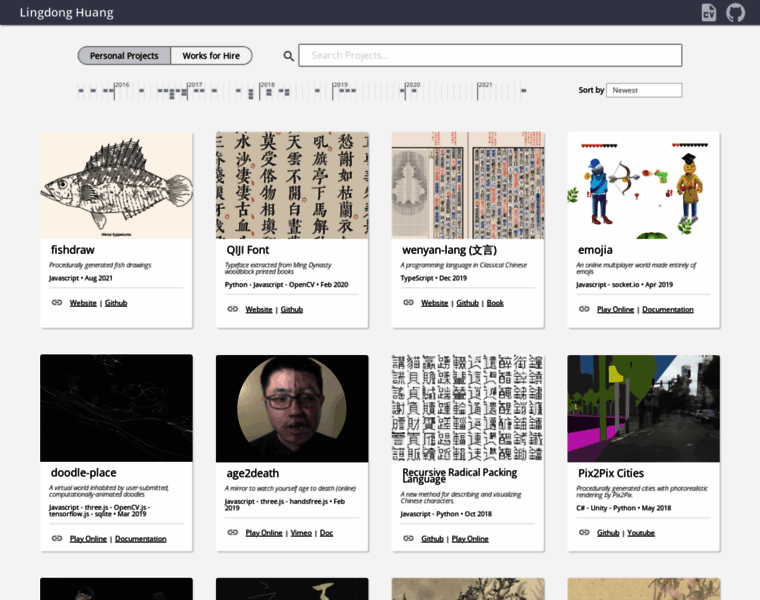Screen dimensions: 760x600
Task: Open the fishdraw fish drawing thumbnail
Action: point(116,185)
